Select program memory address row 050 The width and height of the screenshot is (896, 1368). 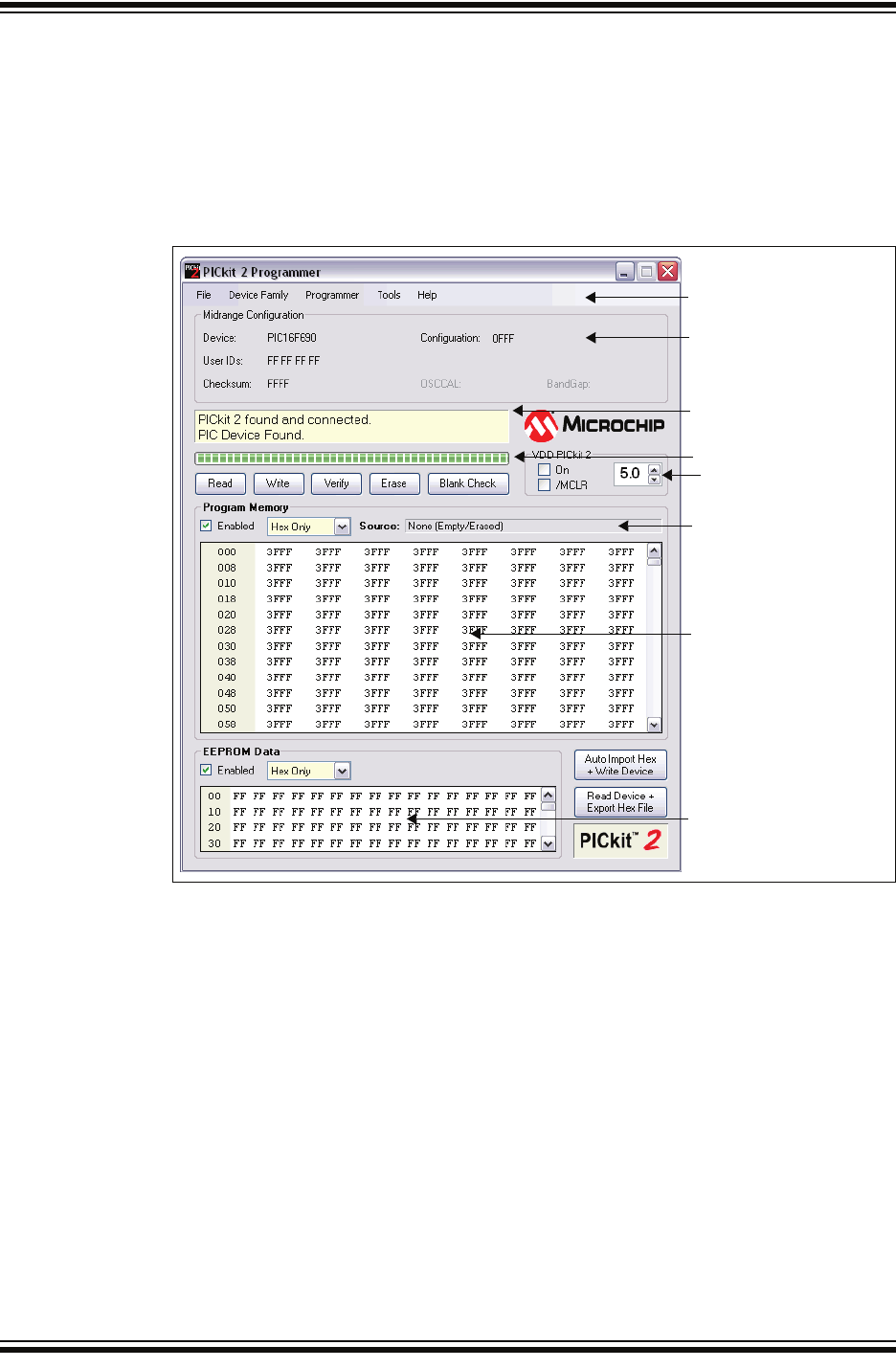coord(227,708)
